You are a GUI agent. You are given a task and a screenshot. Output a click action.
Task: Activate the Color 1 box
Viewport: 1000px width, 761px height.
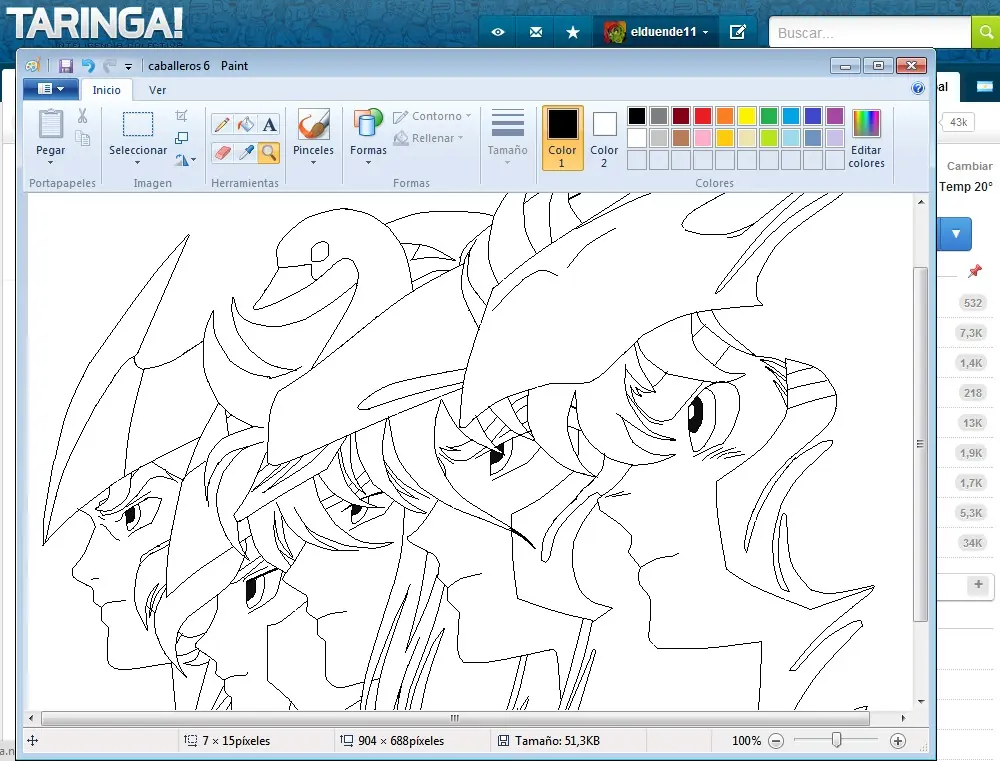click(562, 137)
